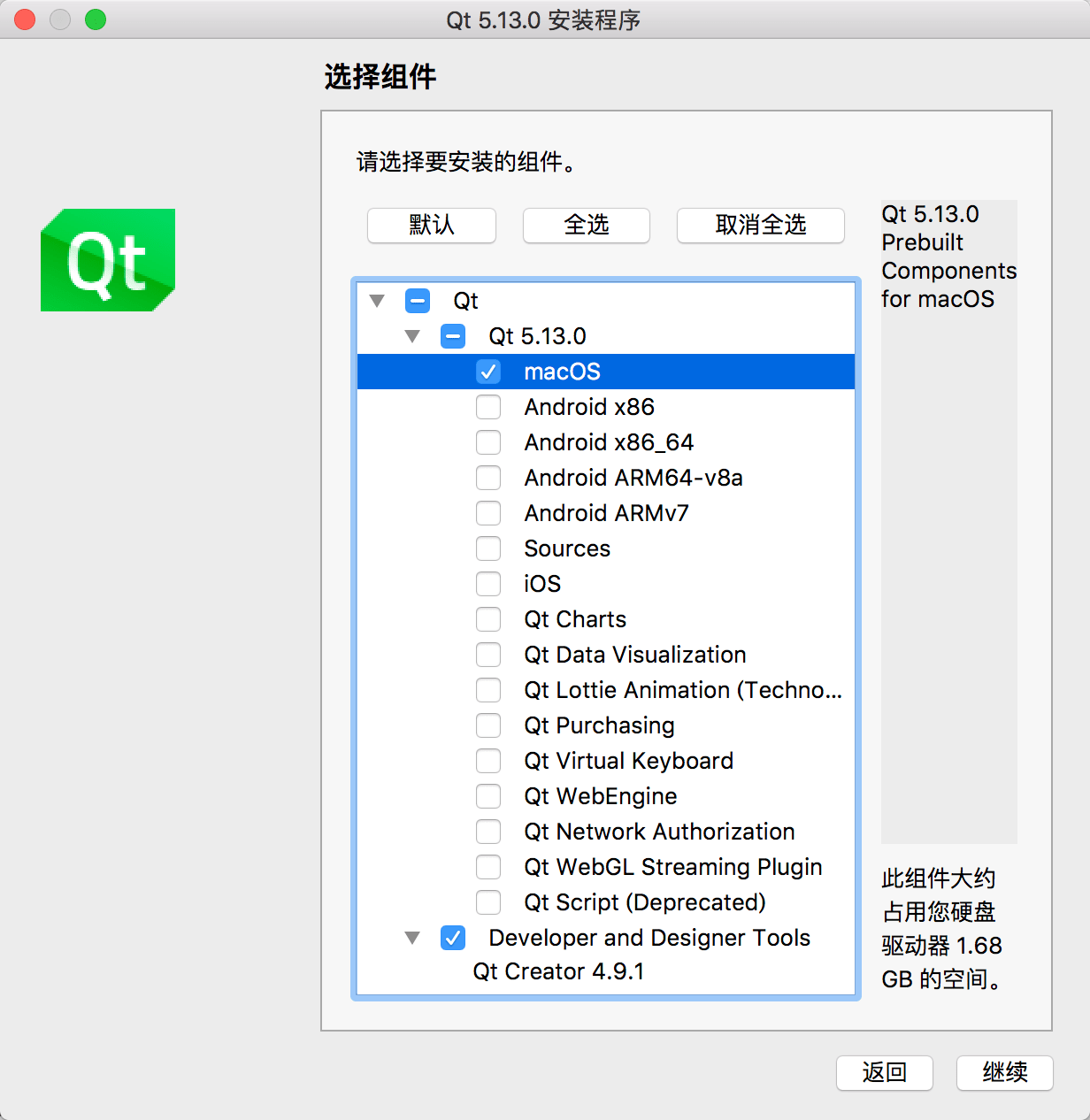
Task: Select the Qt Script (Deprecated) row label
Action: tap(645, 902)
